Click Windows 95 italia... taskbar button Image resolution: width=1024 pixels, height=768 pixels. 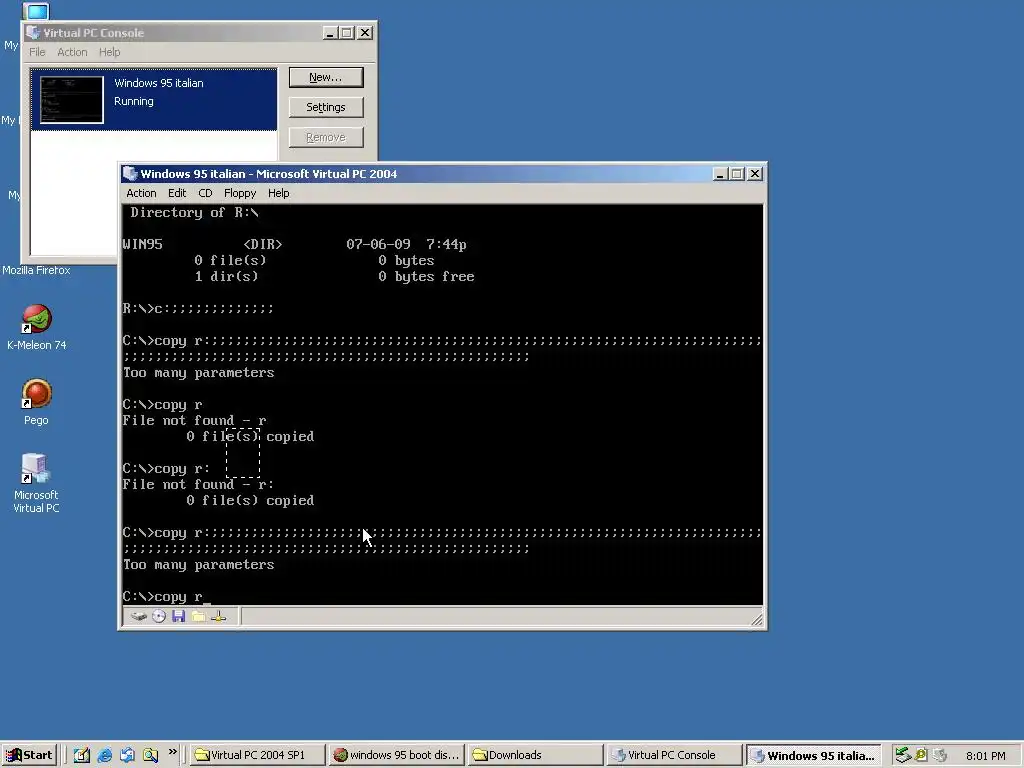[x=814, y=755]
